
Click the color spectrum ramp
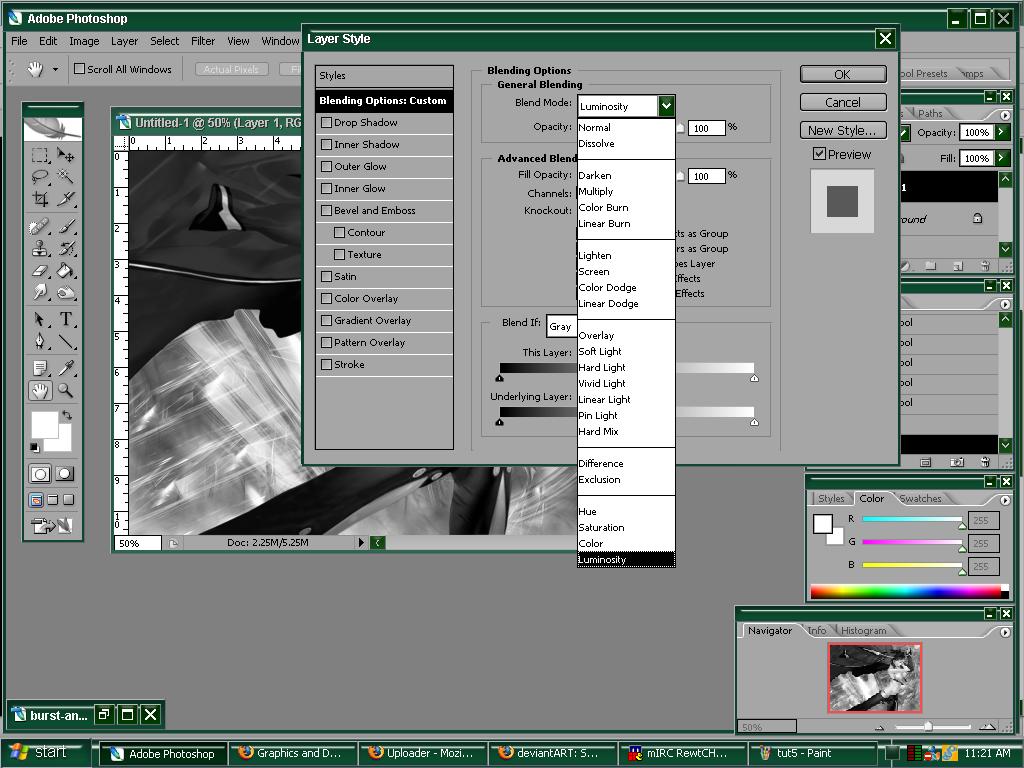point(909,592)
